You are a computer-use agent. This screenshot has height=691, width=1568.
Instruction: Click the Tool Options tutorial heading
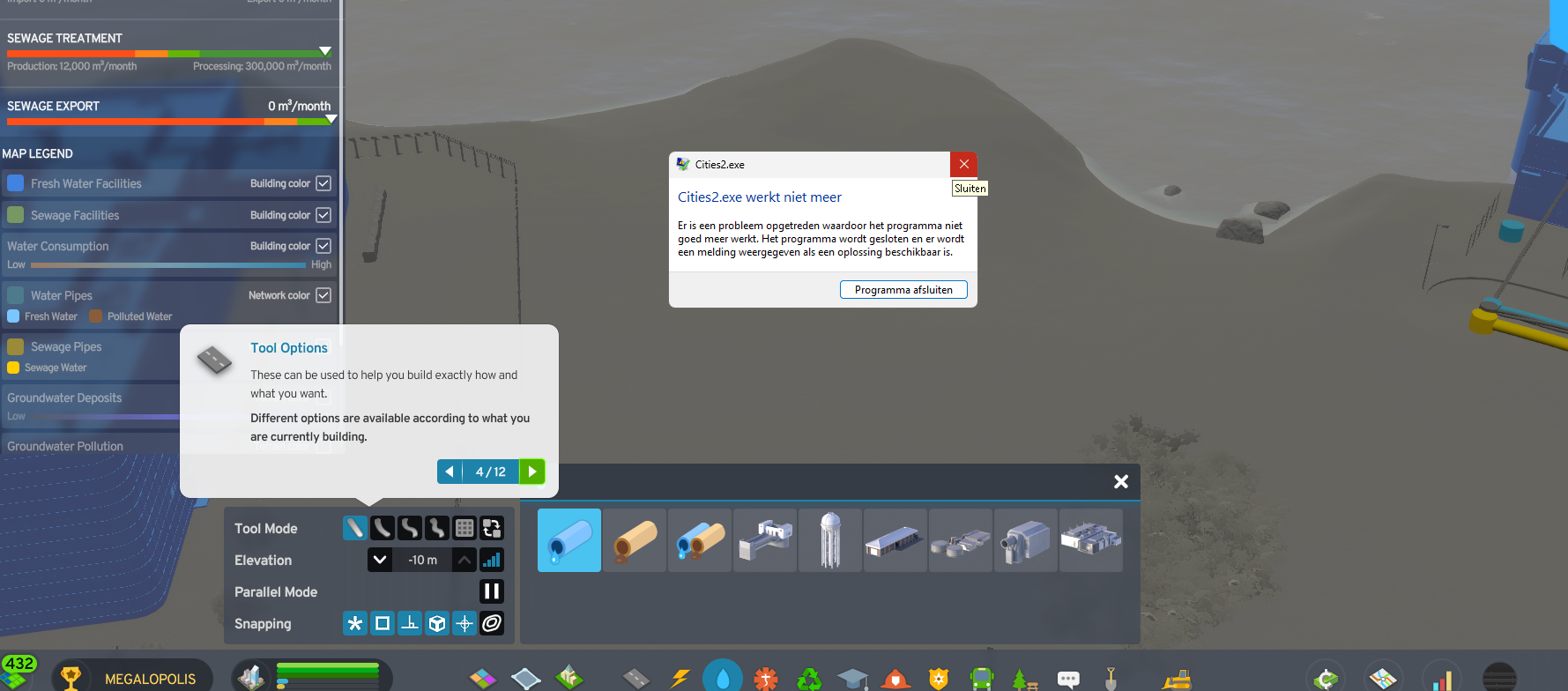[289, 347]
